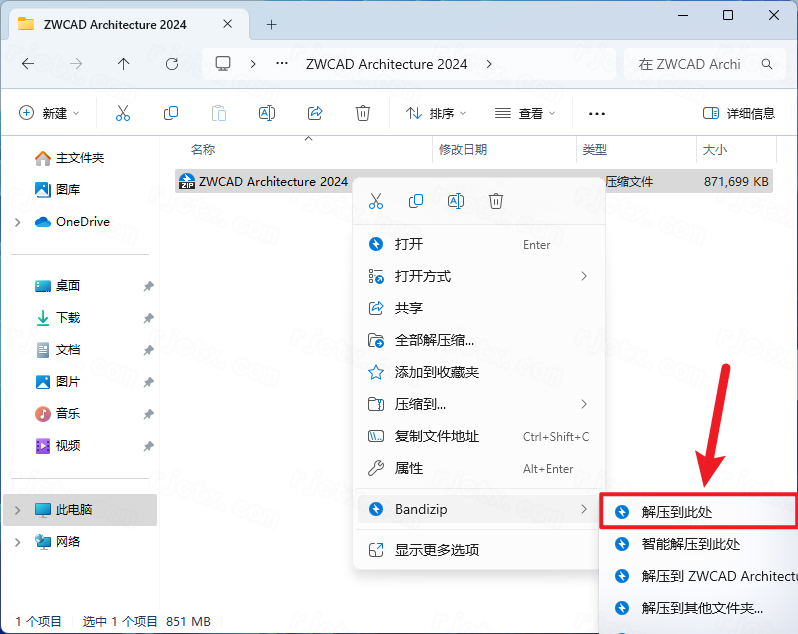Open 下载 folder in sidebar
The height and width of the screenshot is (634, 798).
[x=68, y=318]
